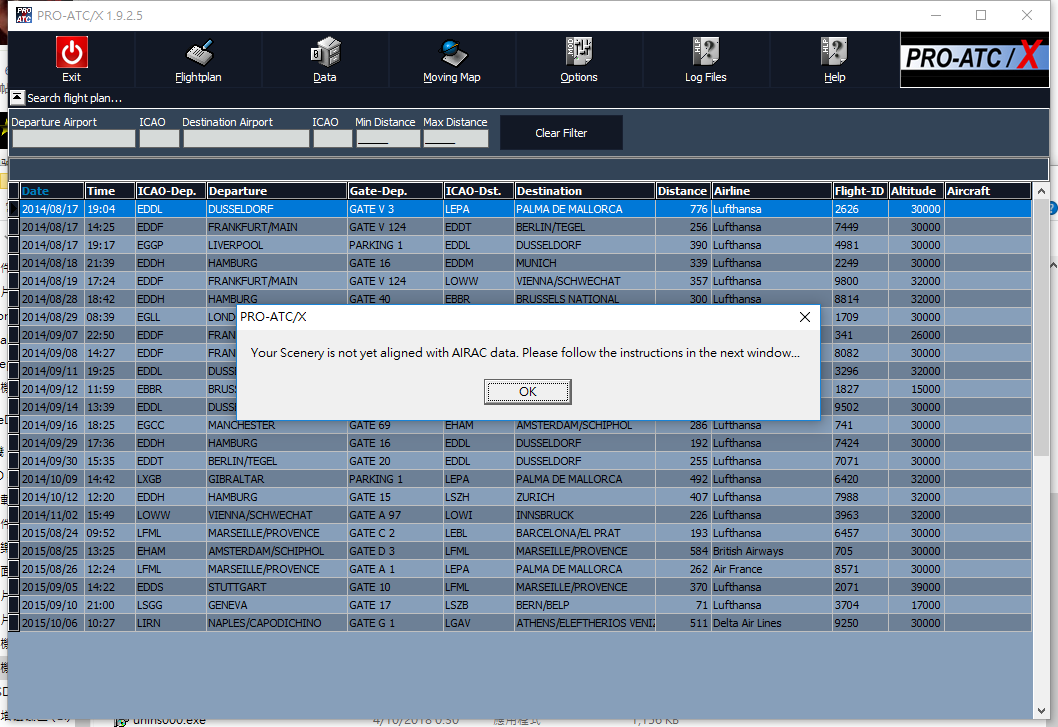Sort table by Time column header
Screen dimensions: 1058x727
click(x=110, y=191)
